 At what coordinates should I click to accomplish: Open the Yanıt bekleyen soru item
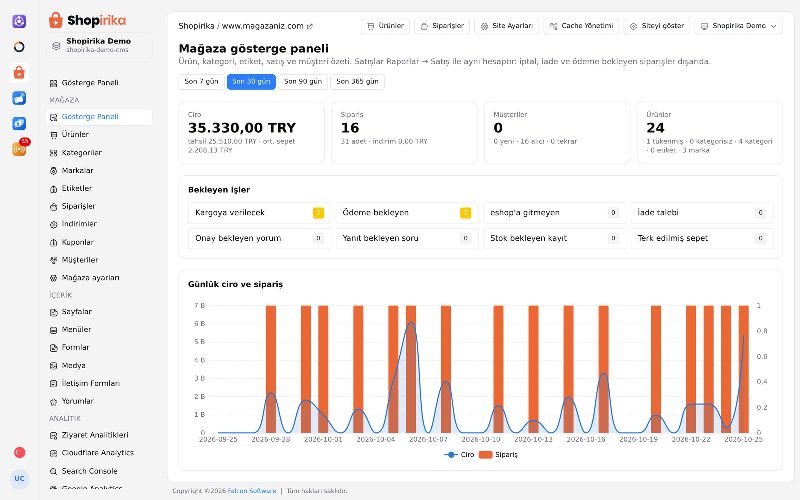(407, 238)
